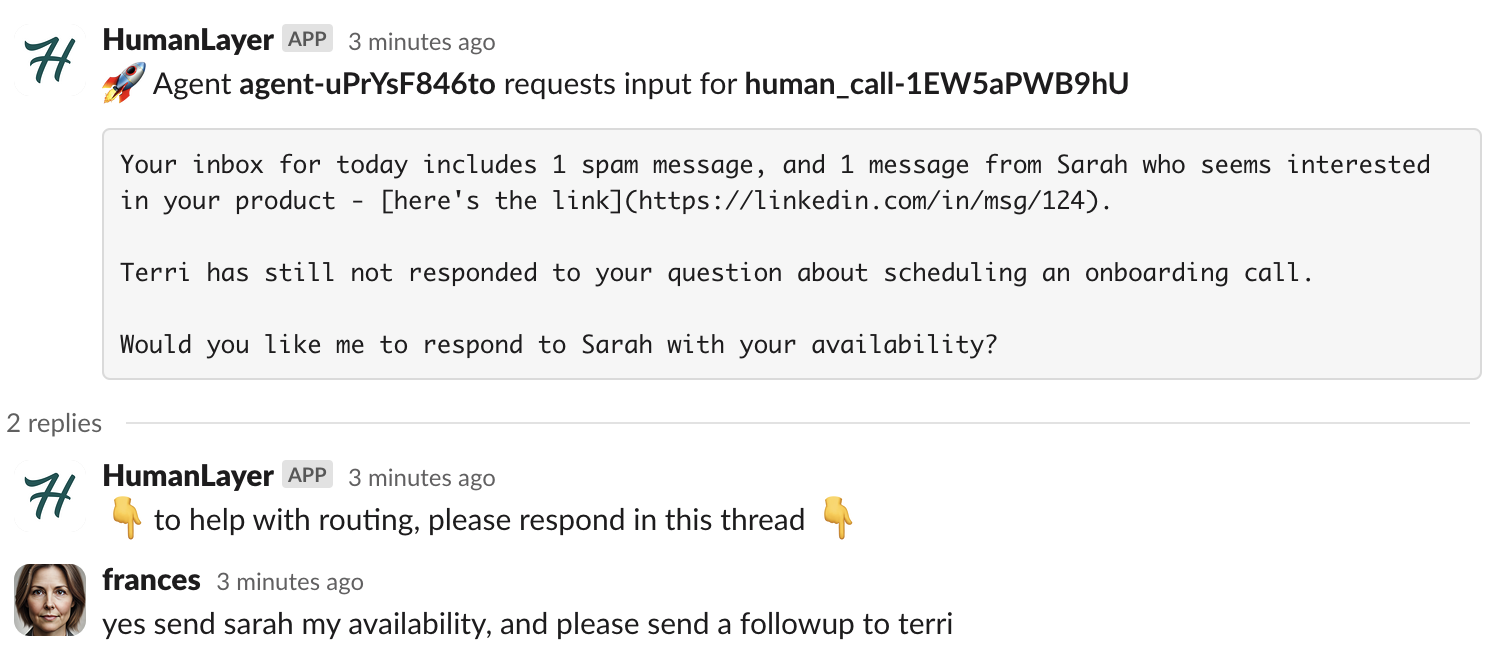This screenshot has width=1492, height=662.
Task: Open the HumanLayer sender name on top message
Action: (x=188, y=41)
